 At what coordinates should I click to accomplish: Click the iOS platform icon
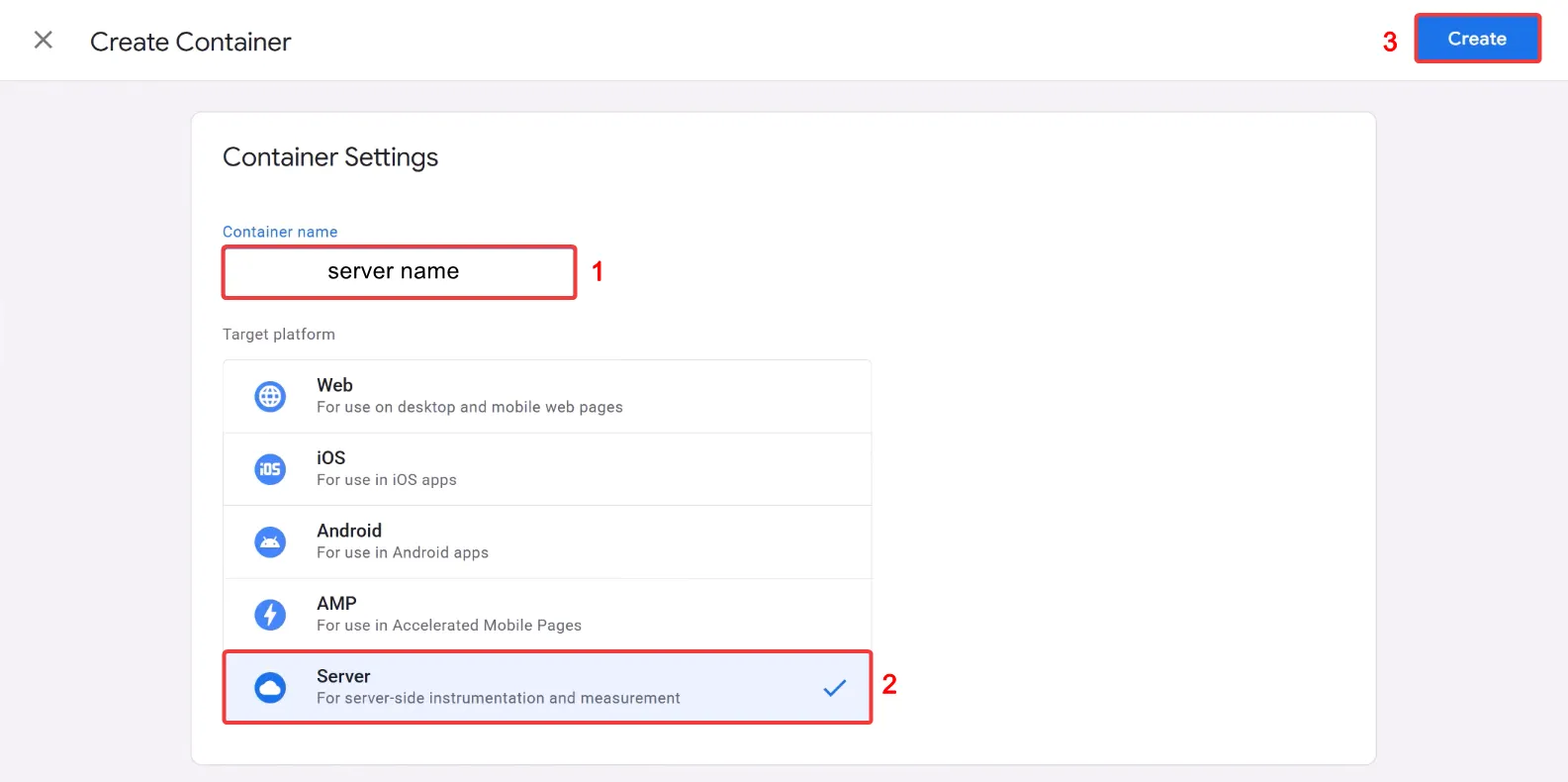[270, 469]
